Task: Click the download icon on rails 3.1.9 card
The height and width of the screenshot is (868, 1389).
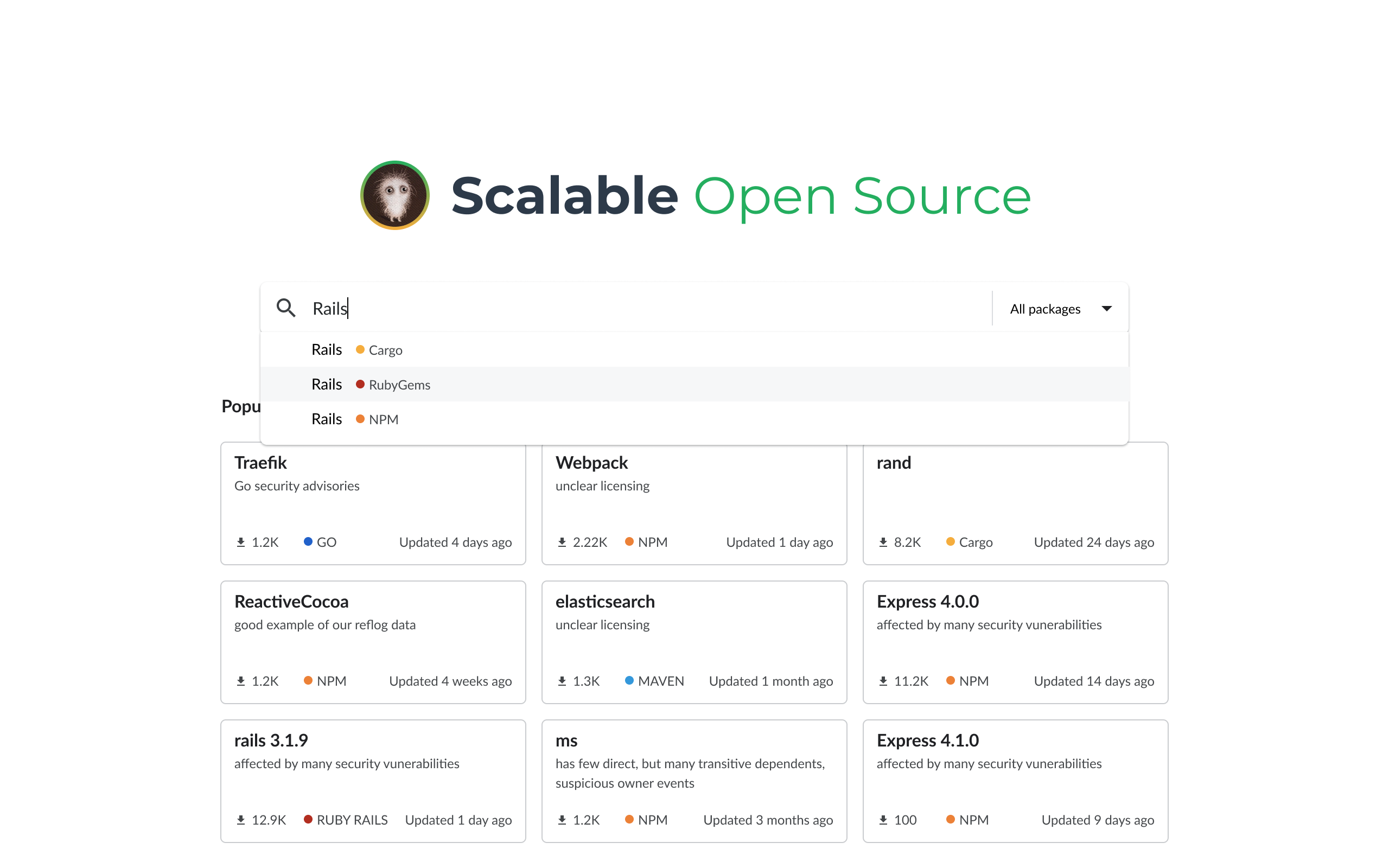Action: pyautogui.click(x=241, y=820)
